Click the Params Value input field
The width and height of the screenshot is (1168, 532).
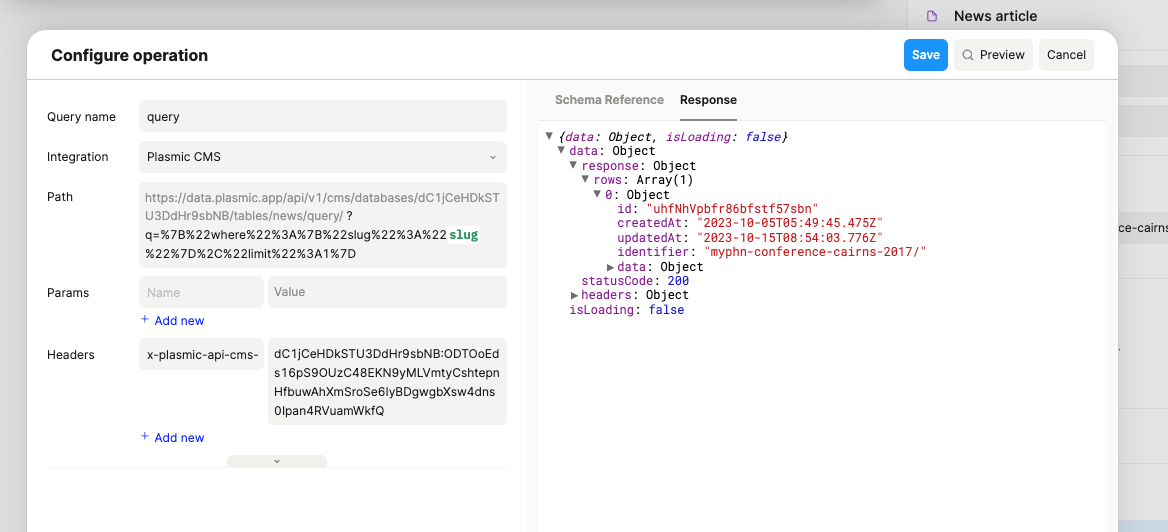point(386,292)
